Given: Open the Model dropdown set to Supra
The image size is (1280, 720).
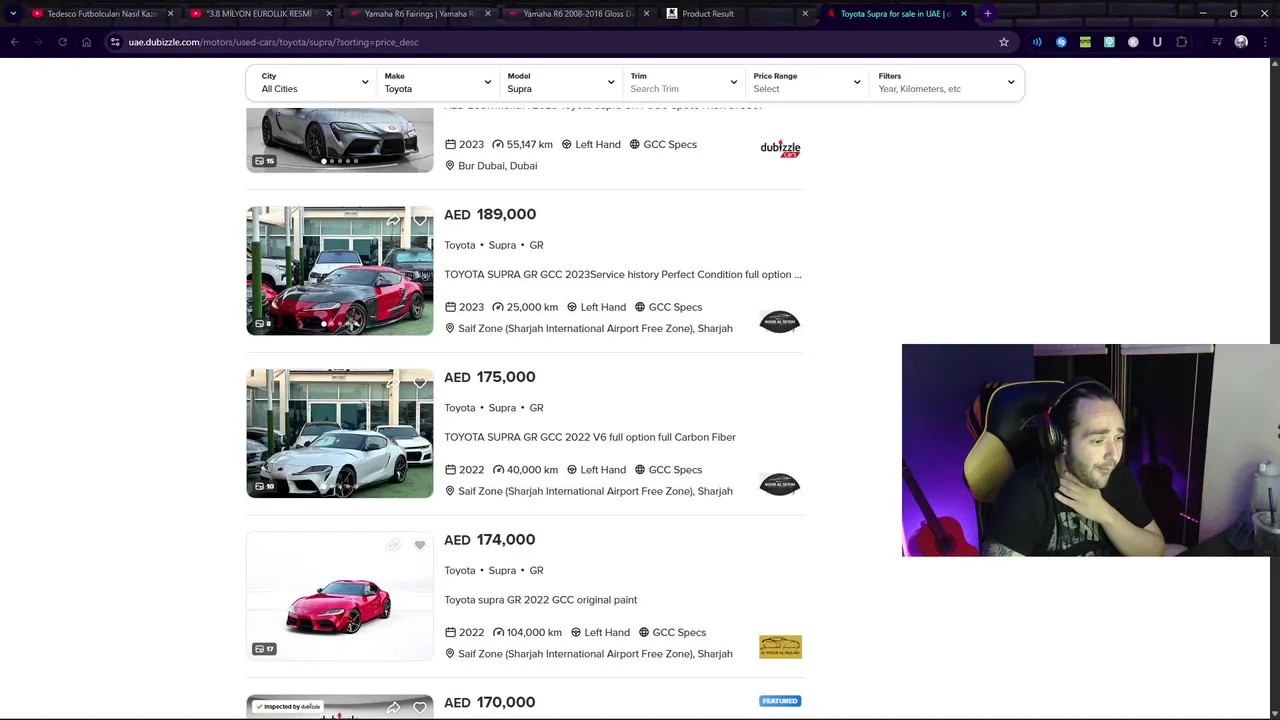Looking at the screenshot, I should click(x=562, y=82).
